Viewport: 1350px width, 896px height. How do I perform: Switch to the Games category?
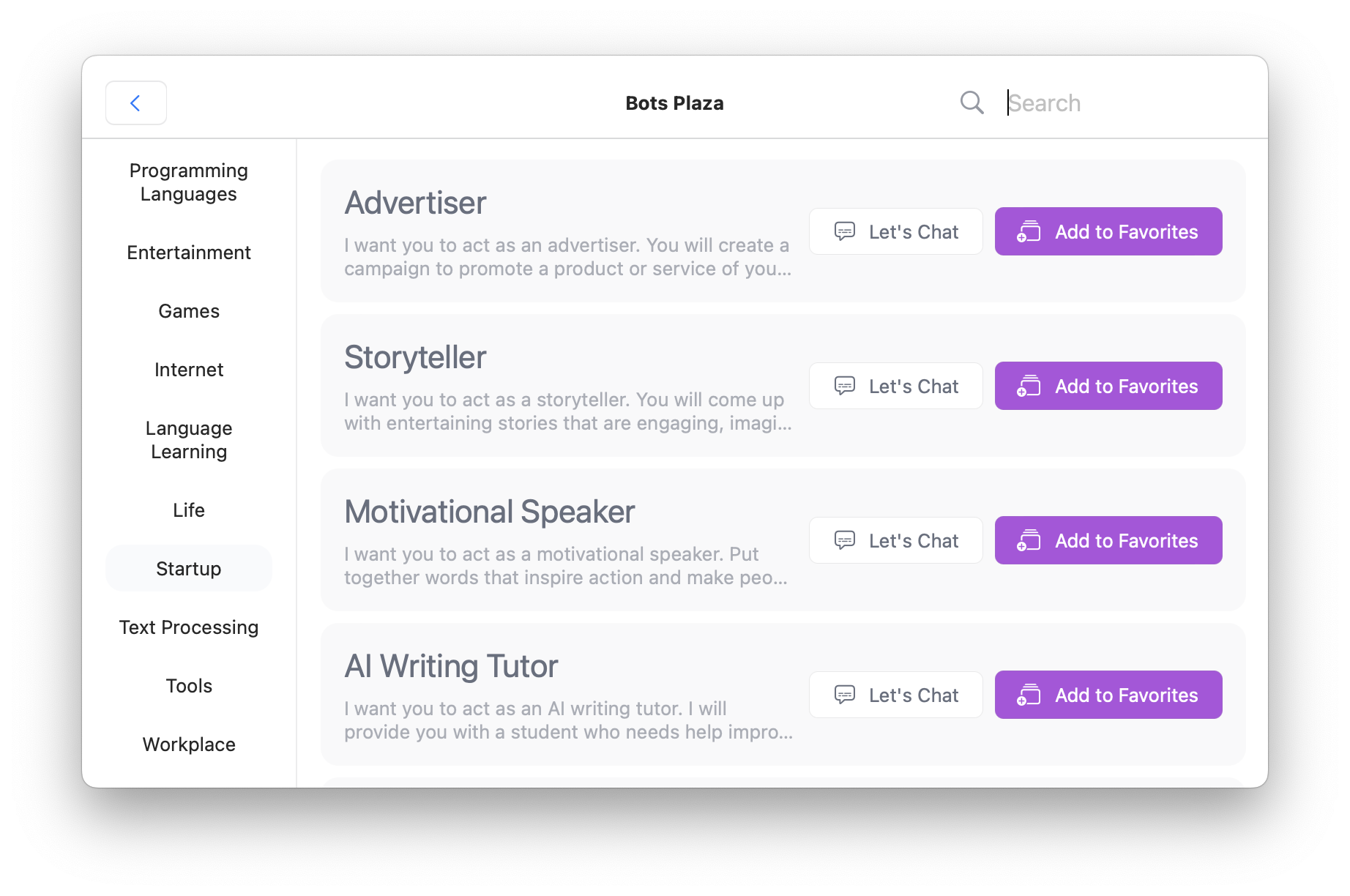click(189, 311)
